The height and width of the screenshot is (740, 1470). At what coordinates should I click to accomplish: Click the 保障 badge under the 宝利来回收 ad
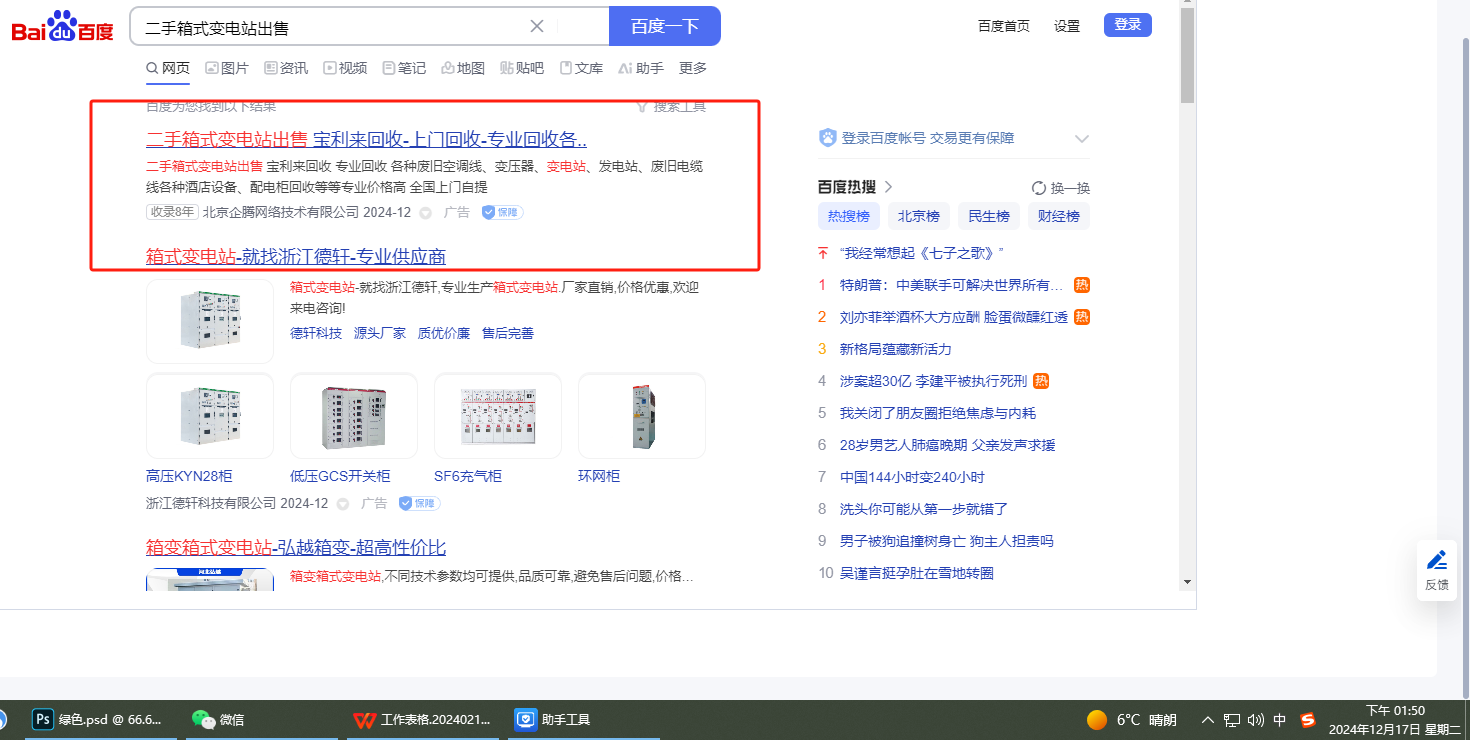click(502, 212)
